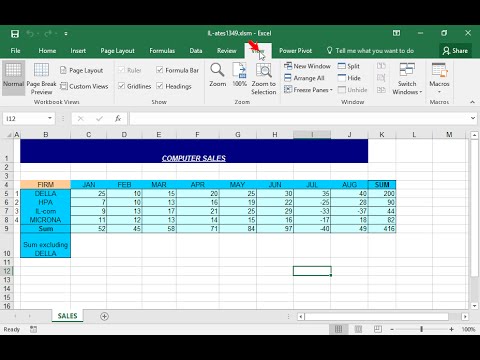480x360 pixels.
Task: Click Split in Window group
Action: [349, 66]
